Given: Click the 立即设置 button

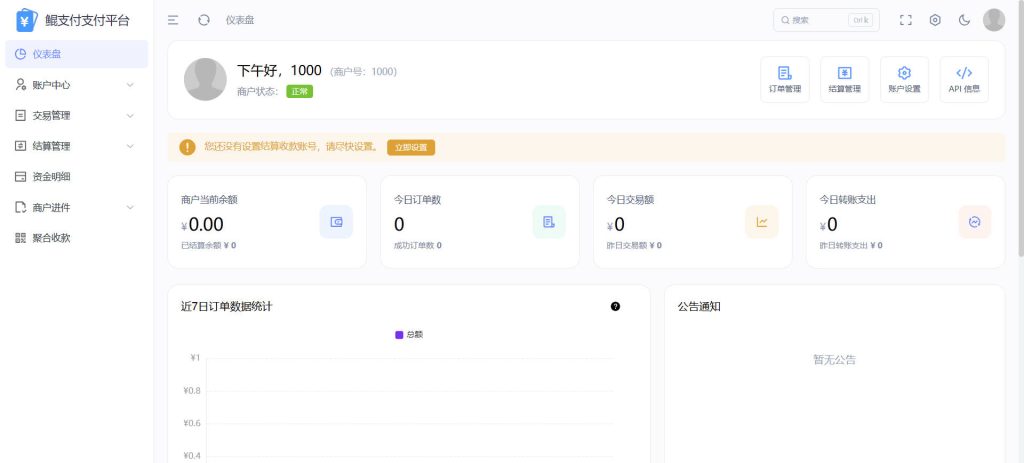Looking at the screenshot, I should click(x=411, y=148).
